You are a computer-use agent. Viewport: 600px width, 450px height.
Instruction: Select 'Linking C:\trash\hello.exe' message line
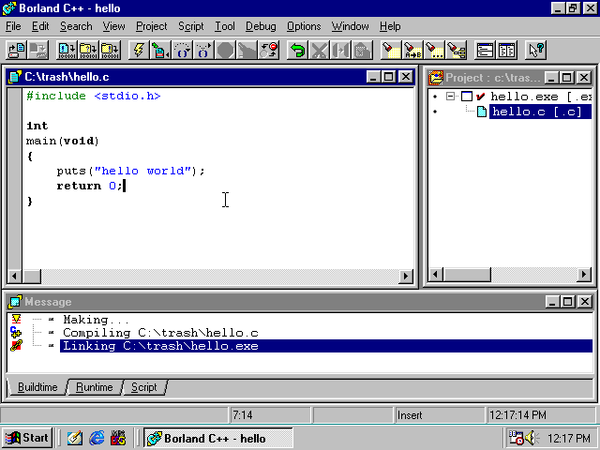pyautogui.click(x=326, y=346)
